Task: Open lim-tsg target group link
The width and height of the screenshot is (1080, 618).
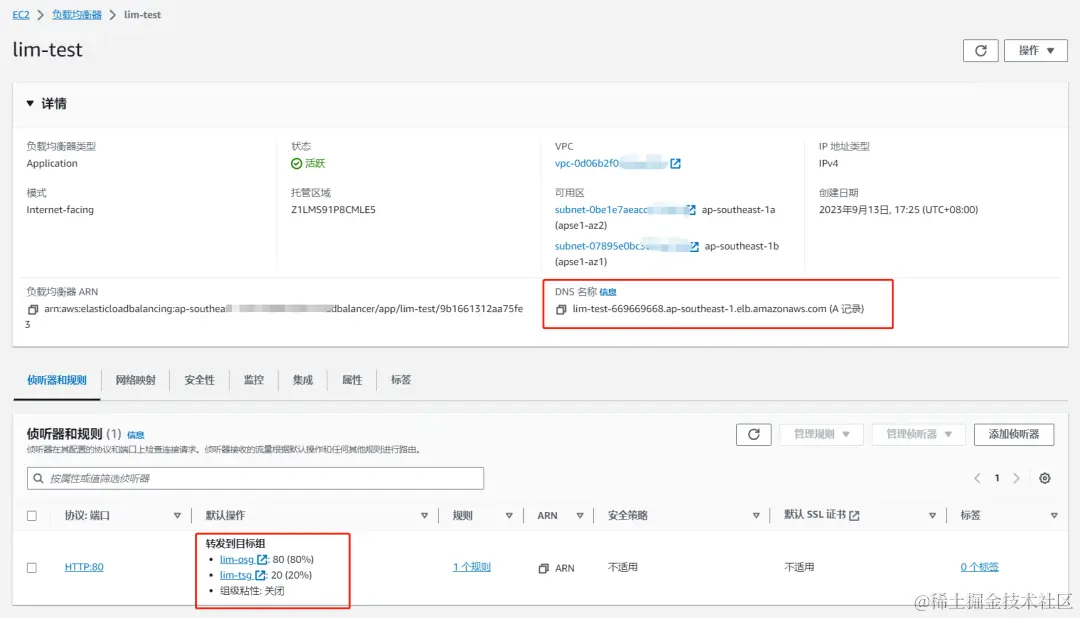Action: (236, 575)
